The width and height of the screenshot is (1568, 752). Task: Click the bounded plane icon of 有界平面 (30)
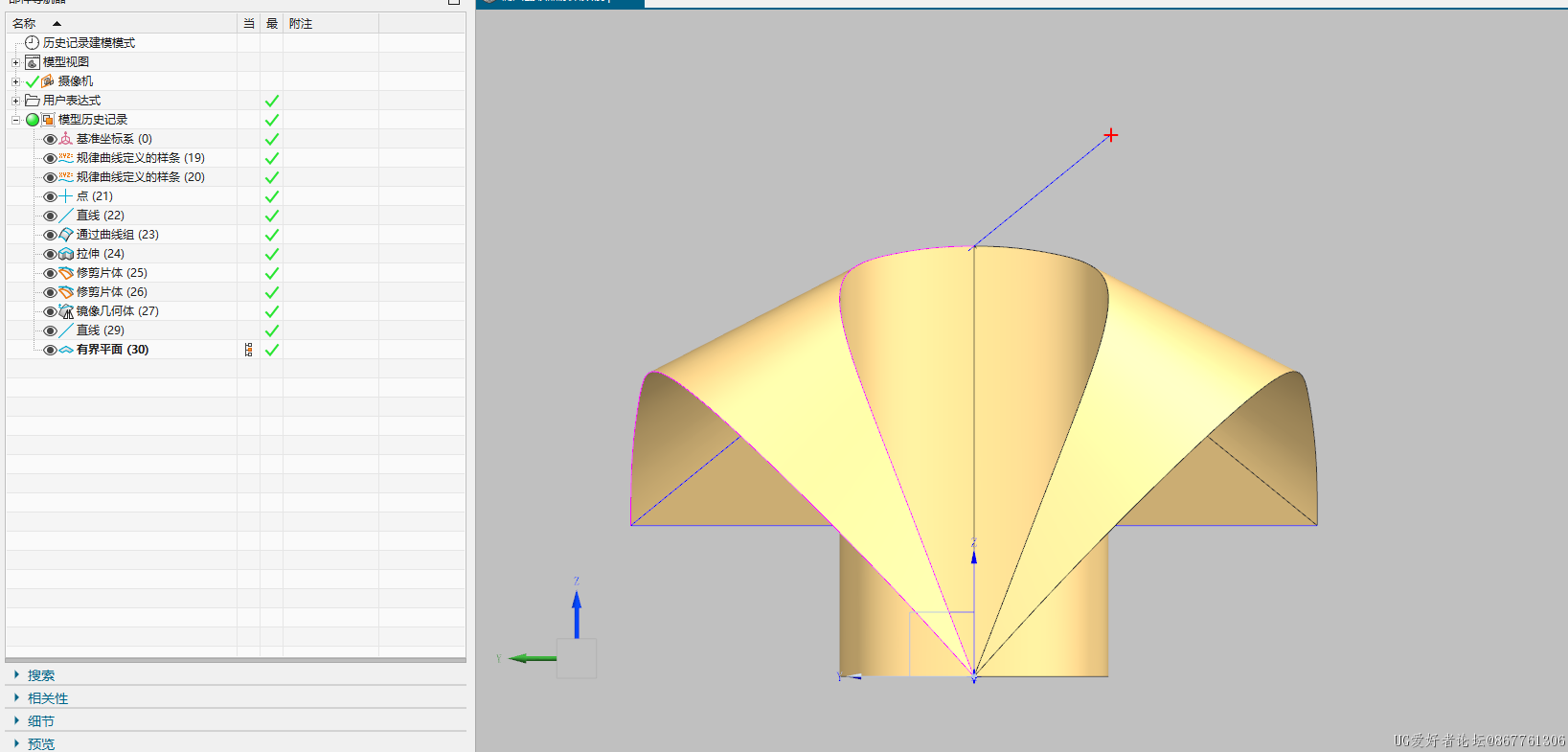tap(66, 350)
